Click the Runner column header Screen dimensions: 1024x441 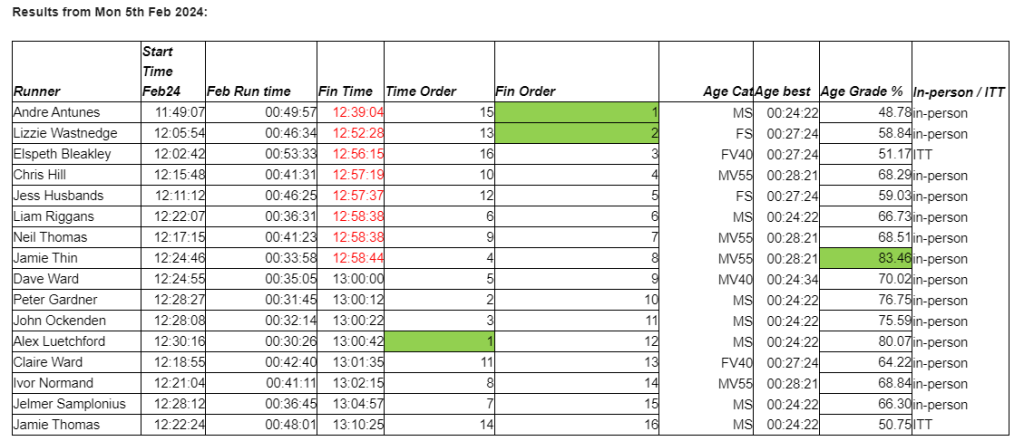click(38, 91)
